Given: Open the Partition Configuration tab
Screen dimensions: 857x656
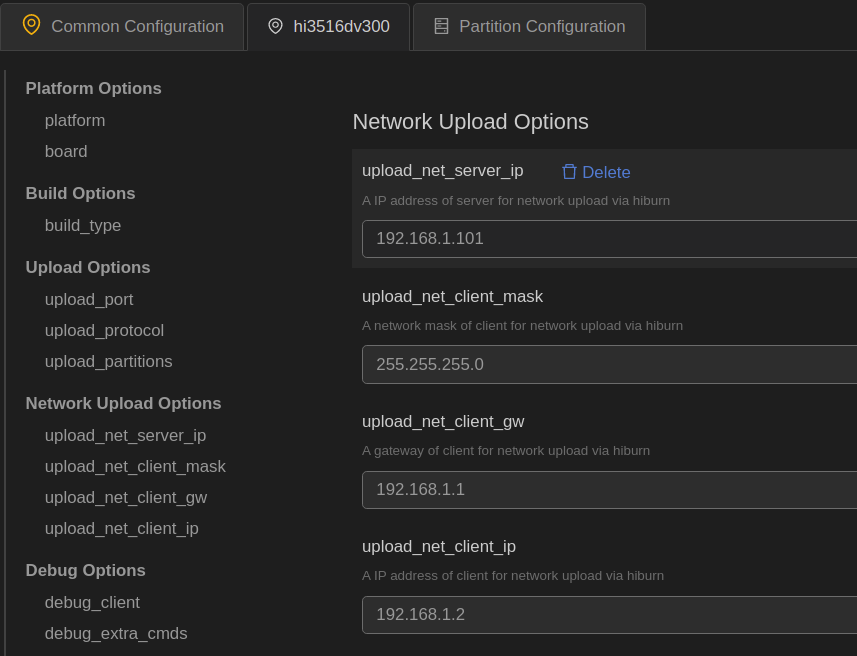Looking at the screenshot, I should click(x=542, y=27).
